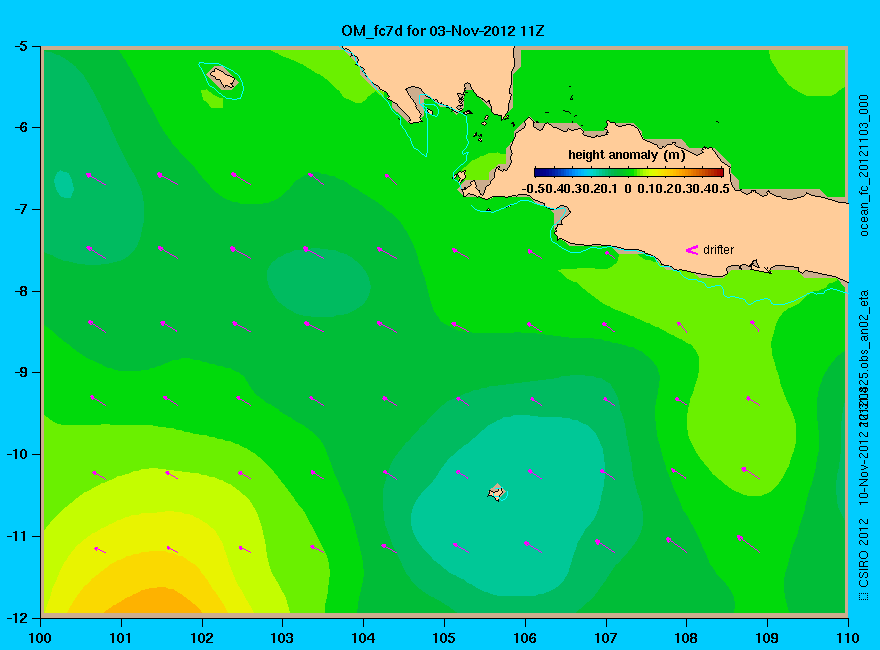Click the 105 longitude tick label

click(x=444, y=638)
